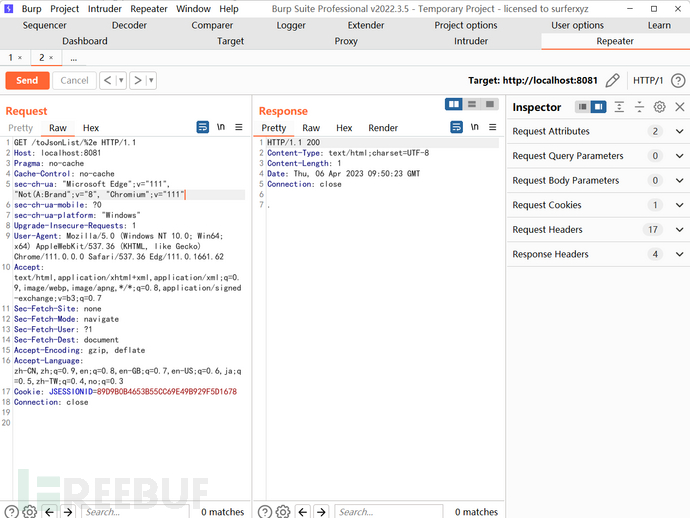
Task: Send the request
Action: point(27,81)
